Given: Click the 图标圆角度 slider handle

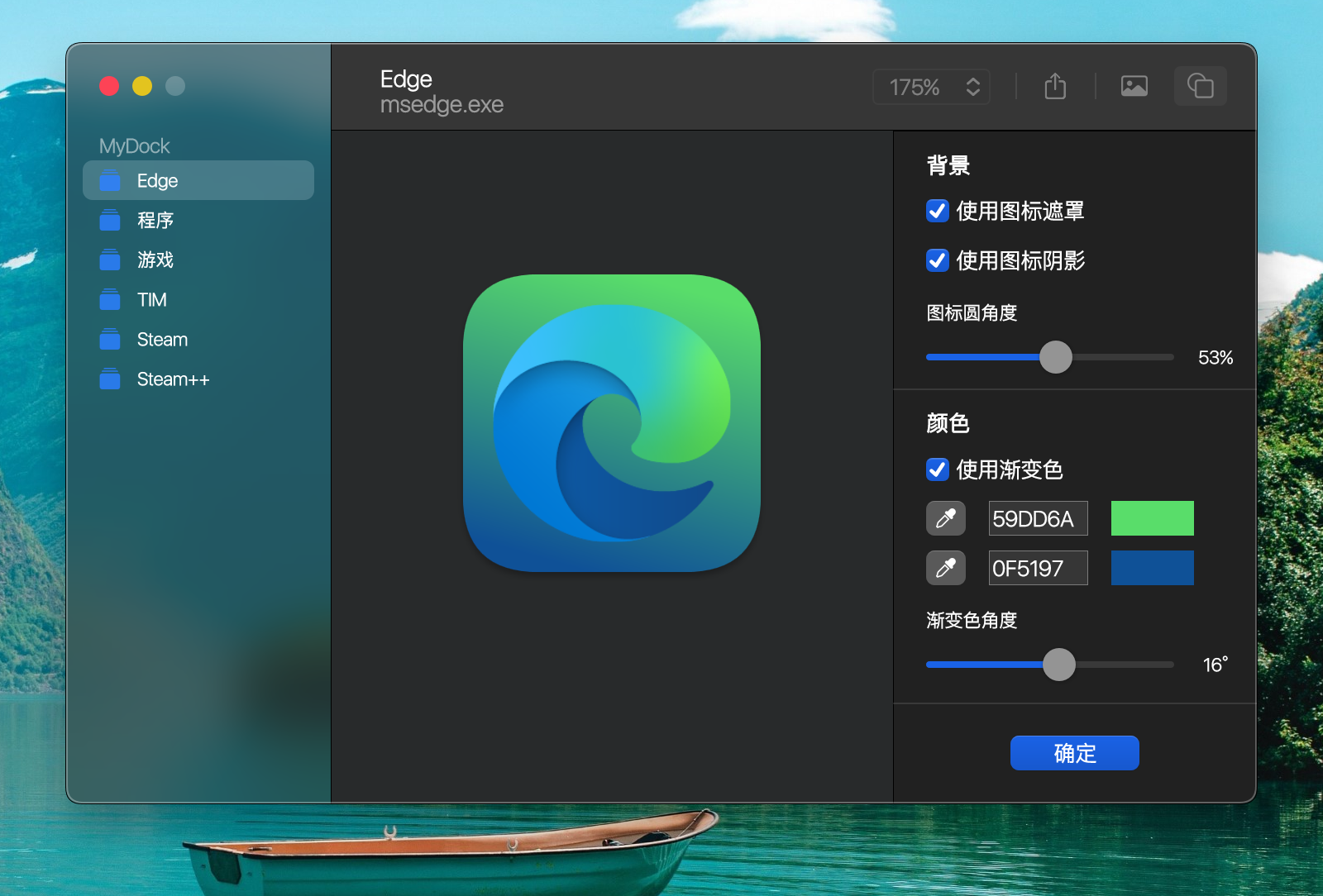Looking at the screenshot, I should (x=1055, y=357).
